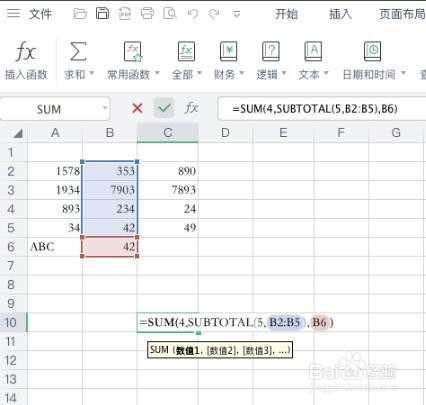Expand the 文本 dropdown arrow

(x=326, y=73)
